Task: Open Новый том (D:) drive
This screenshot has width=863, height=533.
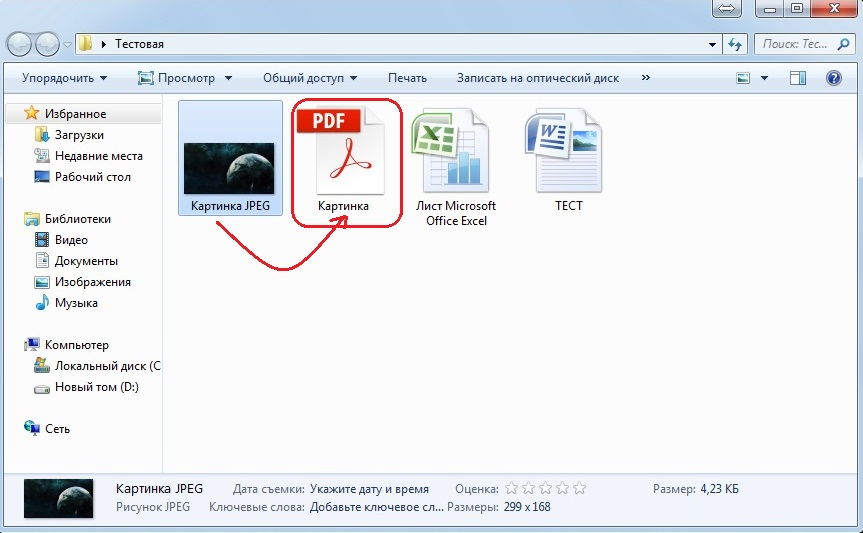Action: click(96, 387)
